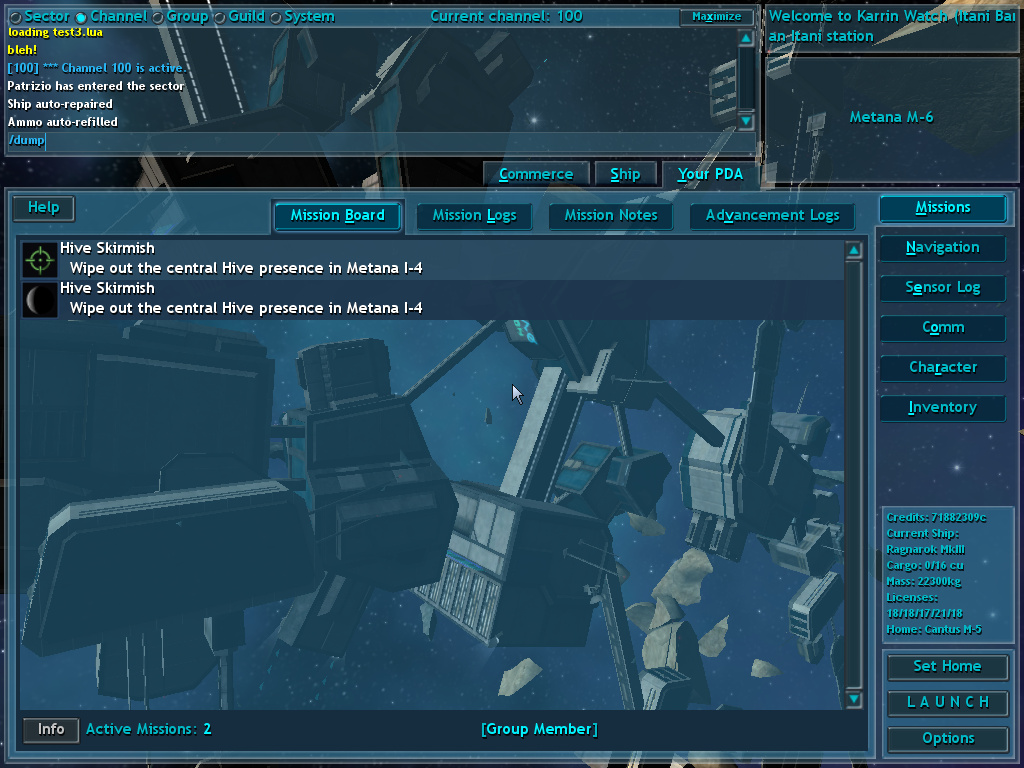The height and width of the screenshot is (768, 1024).
Task: Enable the System chat radio button
Action: coord(276,17)
